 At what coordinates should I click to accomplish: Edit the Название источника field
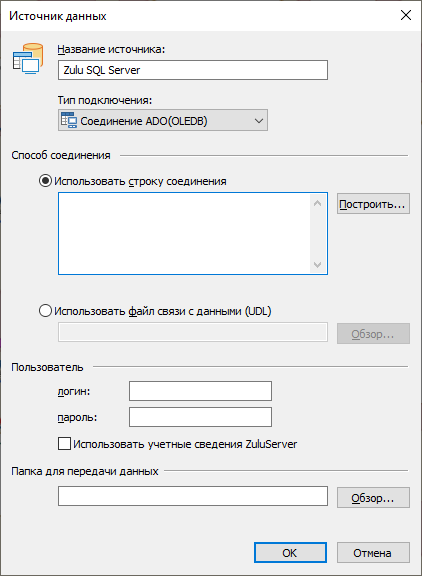coord(193,70)
